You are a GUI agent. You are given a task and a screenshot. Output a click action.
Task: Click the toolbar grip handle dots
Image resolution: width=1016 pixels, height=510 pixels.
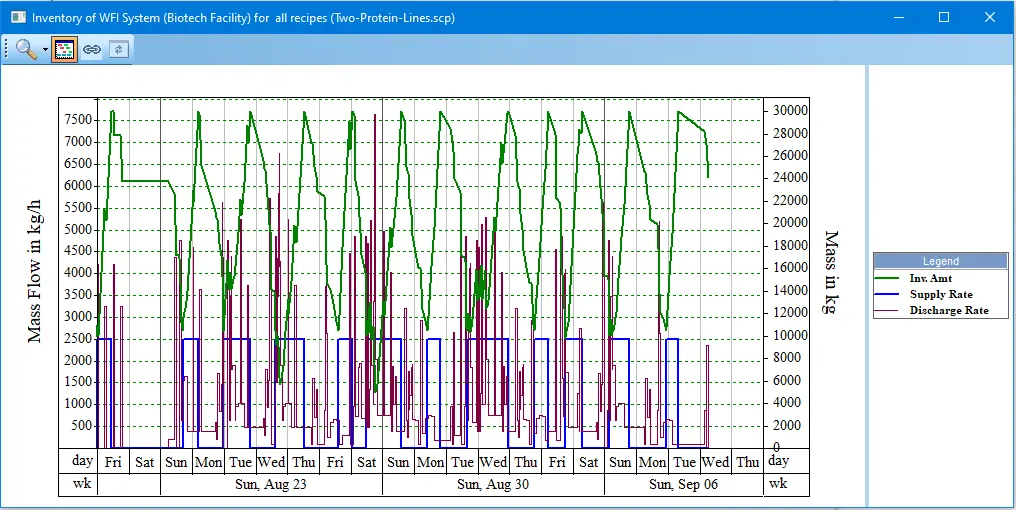[8, 49]
